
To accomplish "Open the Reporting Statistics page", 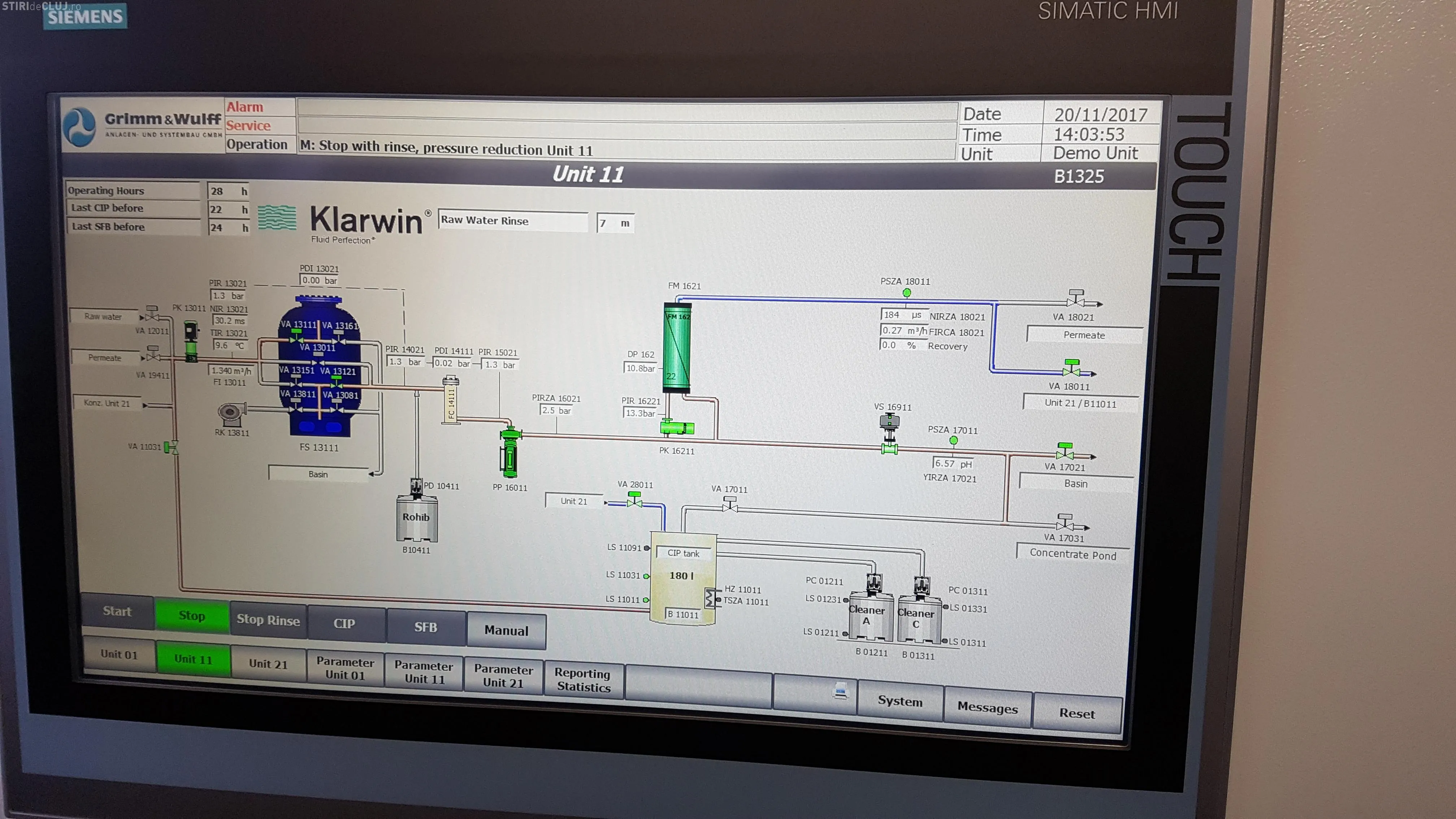I will click(x=583, y=680).
